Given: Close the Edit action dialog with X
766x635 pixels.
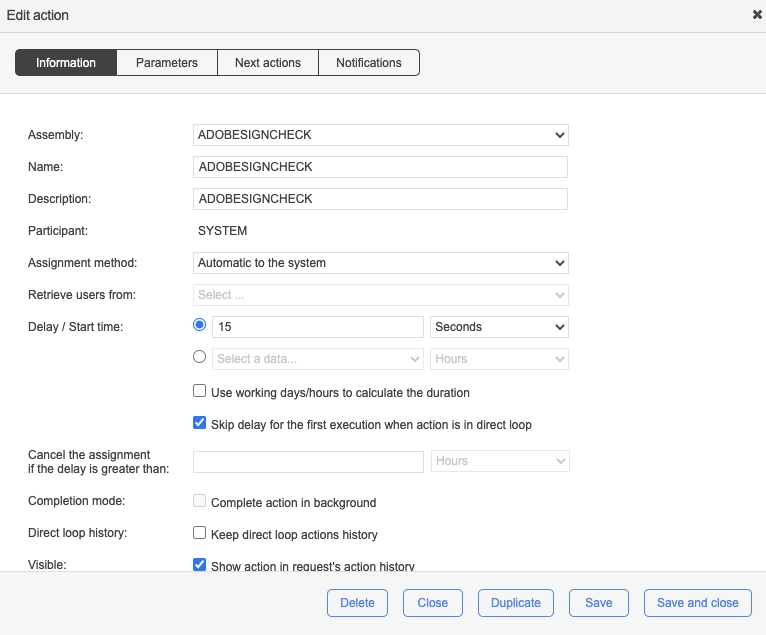Looking at the screenshot, I should (x=757, y=15).
